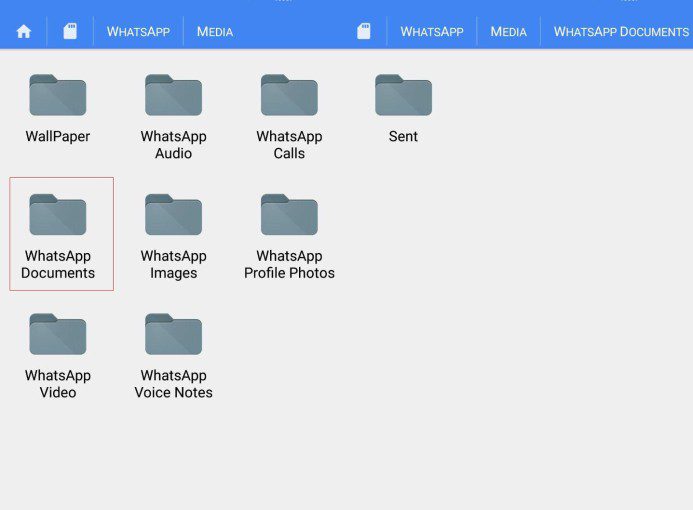
Task: Open the Sent folder icon
Action: (403, 95)
